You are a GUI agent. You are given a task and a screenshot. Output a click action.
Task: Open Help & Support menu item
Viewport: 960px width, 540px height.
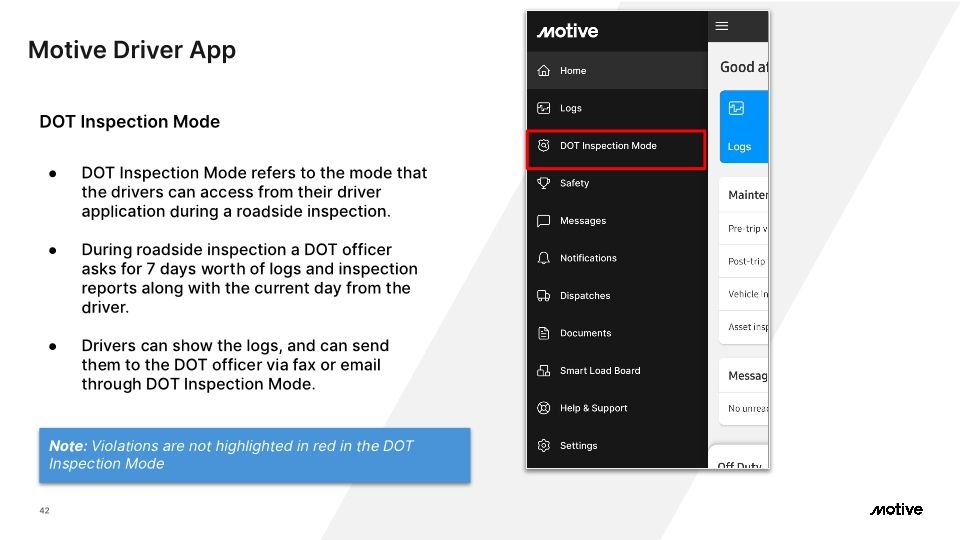click(617, 408)
